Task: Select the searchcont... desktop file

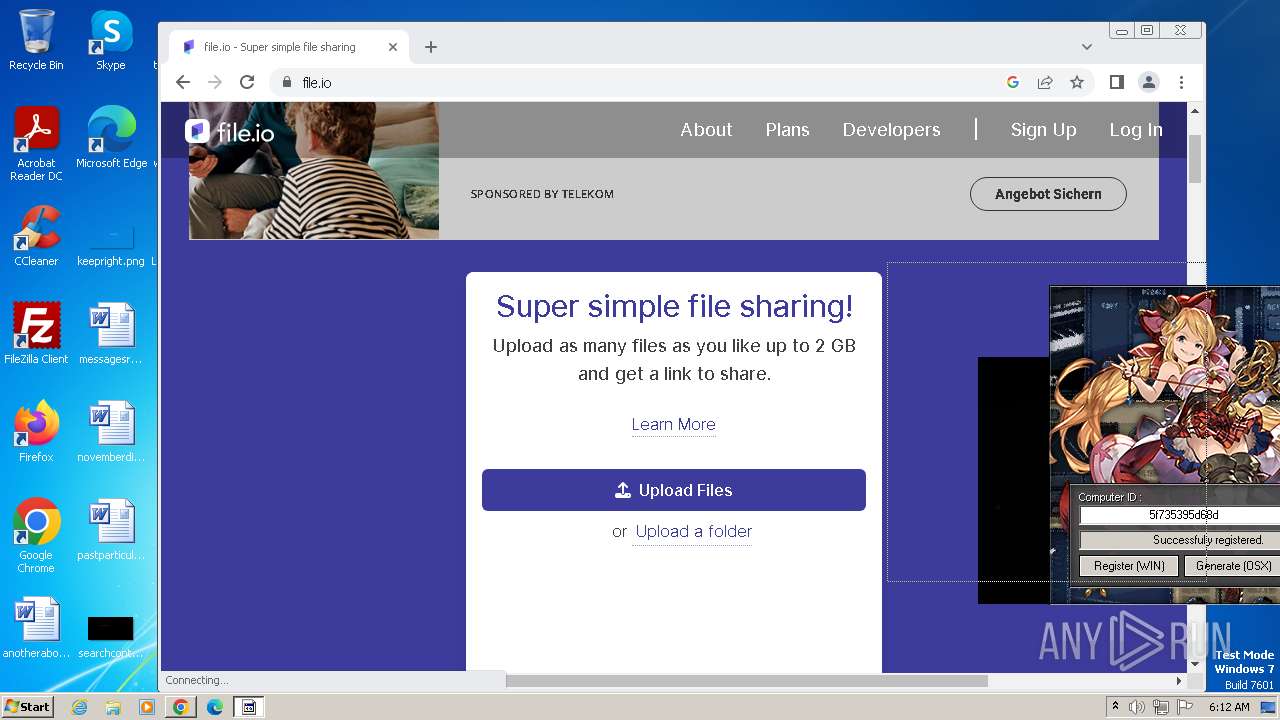Action: pos(111,636)
